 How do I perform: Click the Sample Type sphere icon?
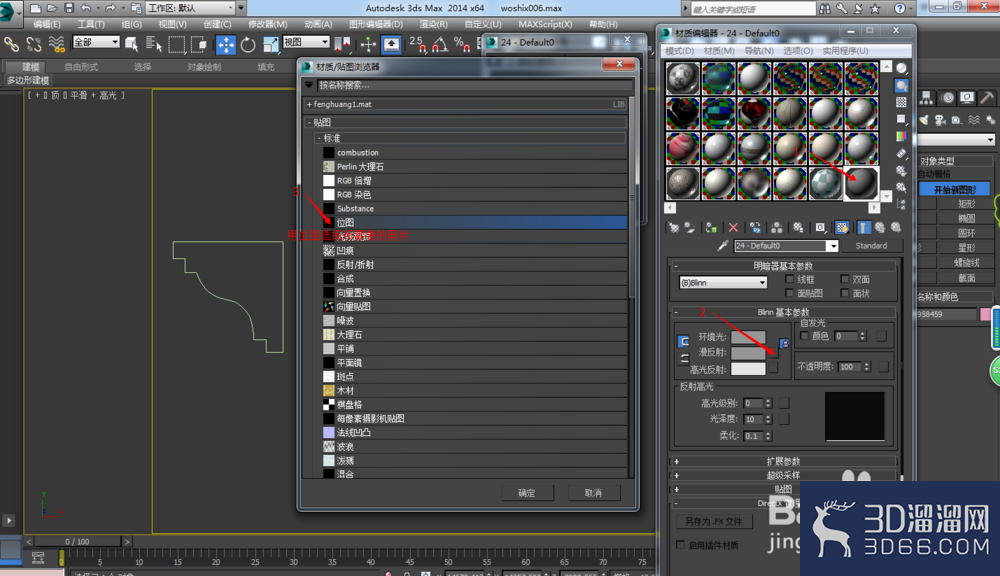tap(901, 68)
